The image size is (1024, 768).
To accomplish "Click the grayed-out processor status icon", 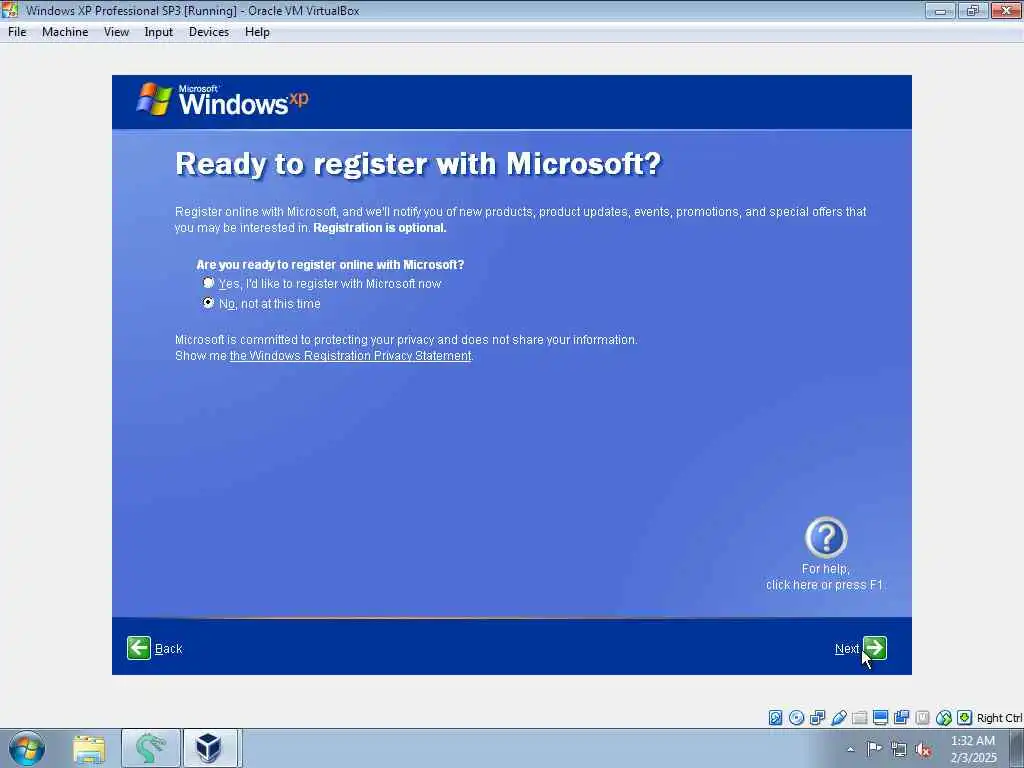I will [922, 718].
